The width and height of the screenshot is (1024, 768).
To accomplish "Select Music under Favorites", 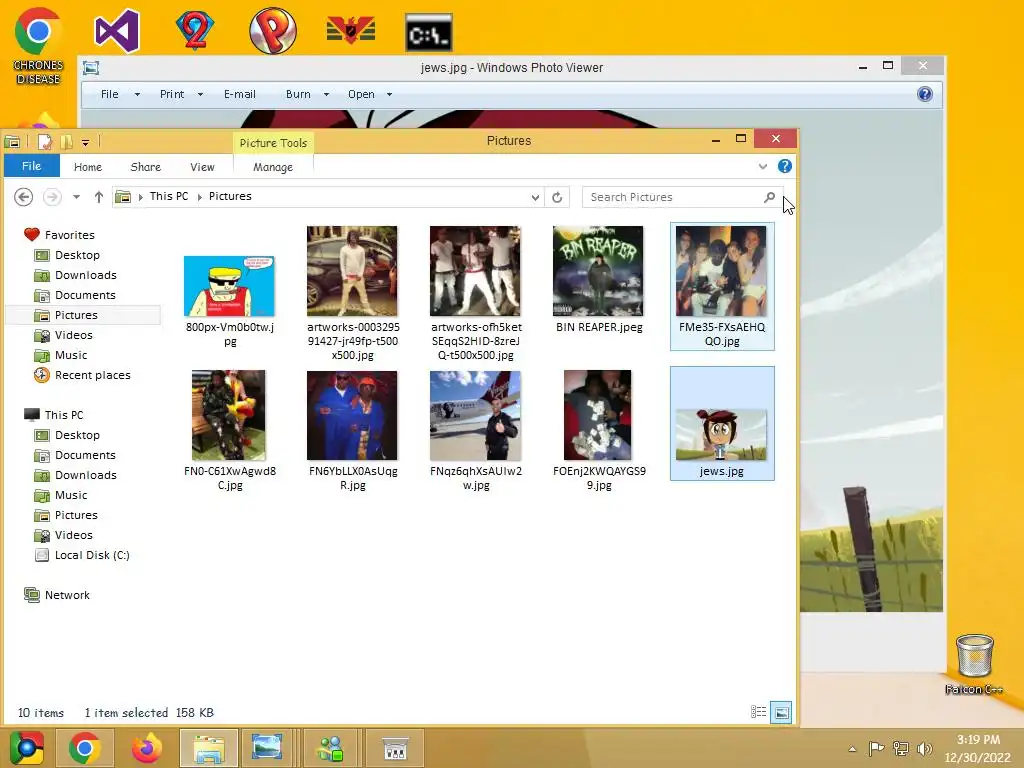I will click(71, 355).
